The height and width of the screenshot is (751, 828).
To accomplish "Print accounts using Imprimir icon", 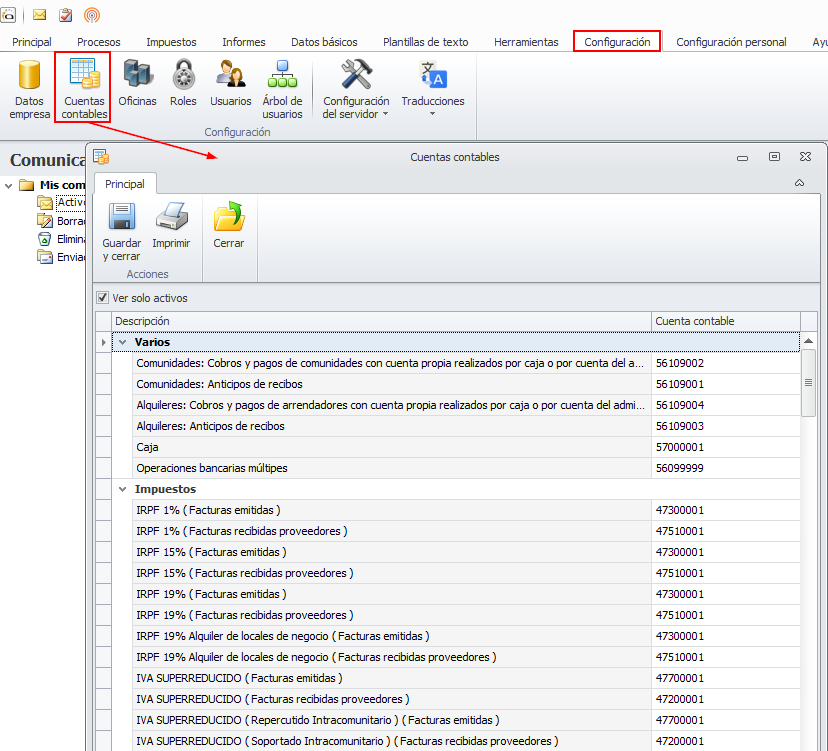I will click(x=171, y=225).
